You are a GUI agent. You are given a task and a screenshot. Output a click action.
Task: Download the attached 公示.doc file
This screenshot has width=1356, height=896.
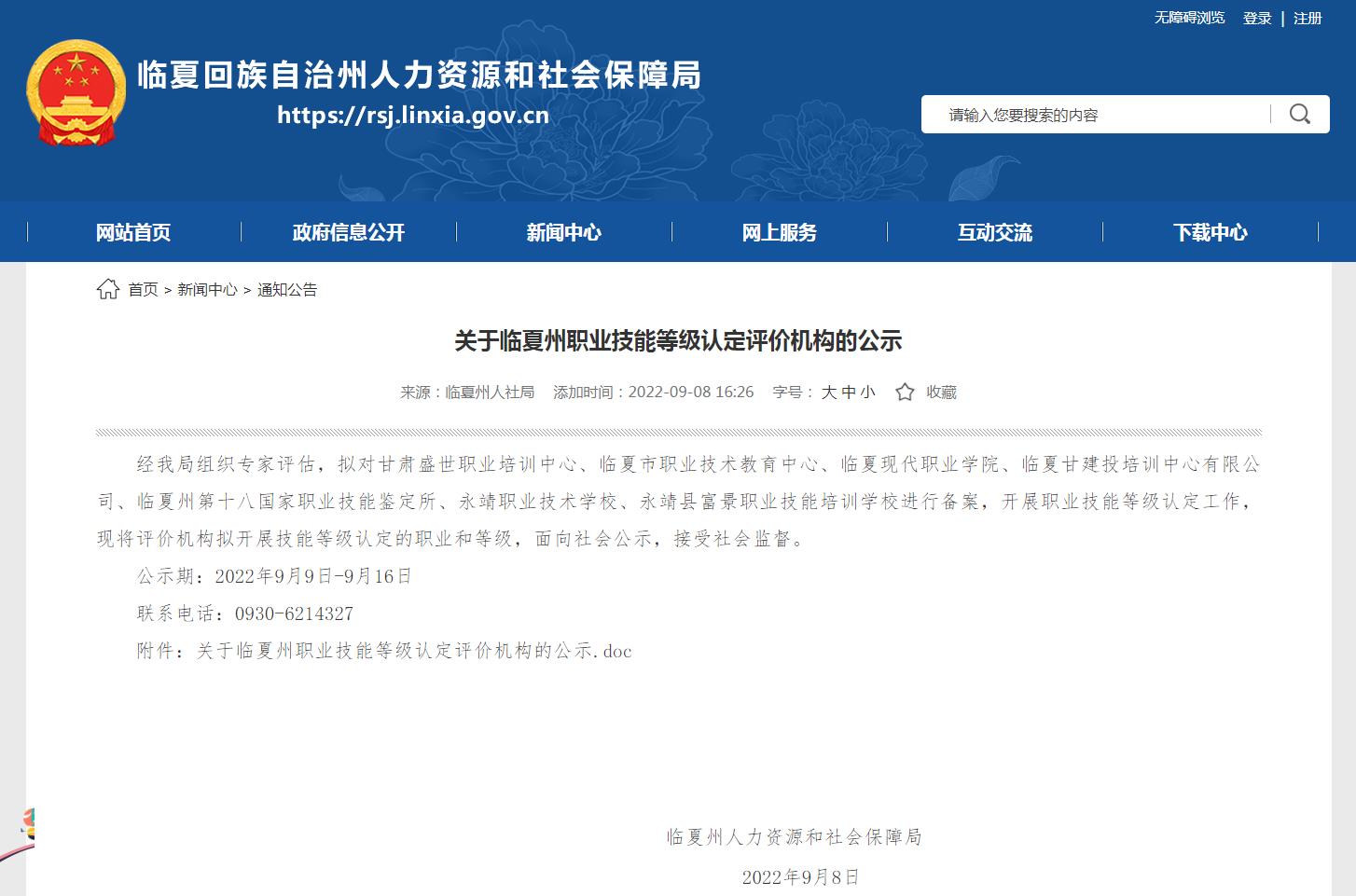414,651
